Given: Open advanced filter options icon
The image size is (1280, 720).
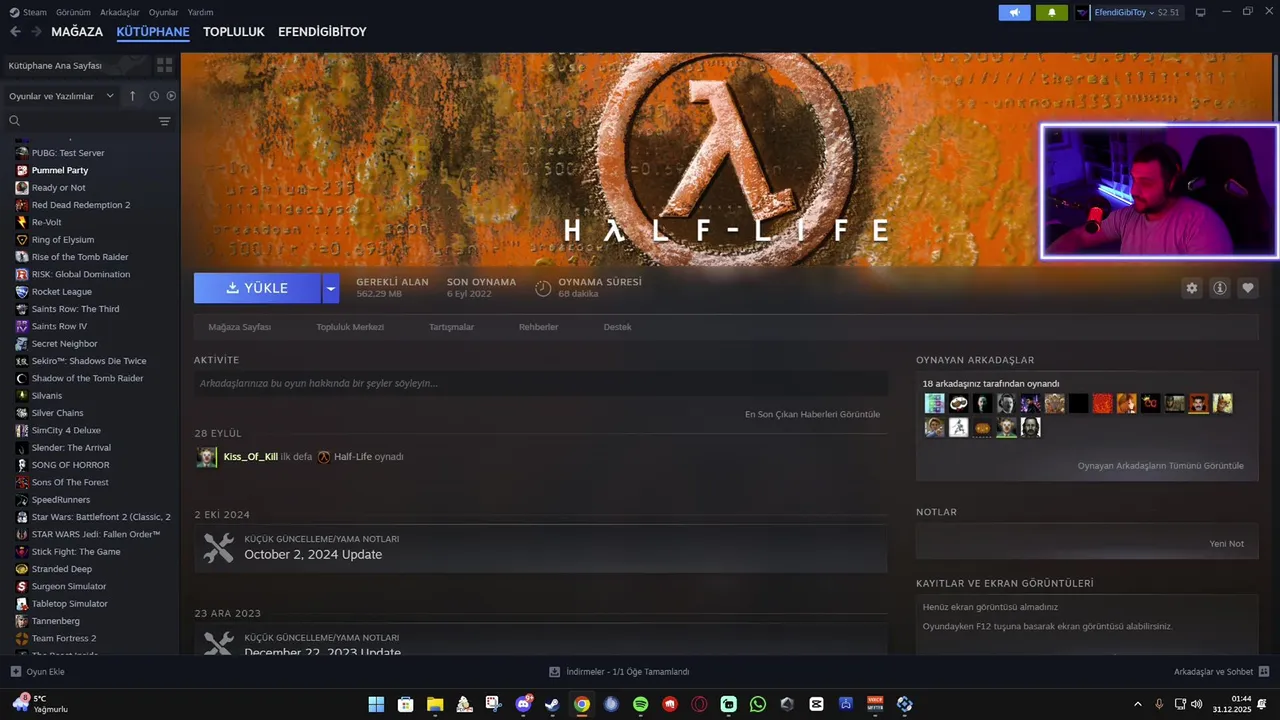Looking at the screenshot, I should (165, 121).
